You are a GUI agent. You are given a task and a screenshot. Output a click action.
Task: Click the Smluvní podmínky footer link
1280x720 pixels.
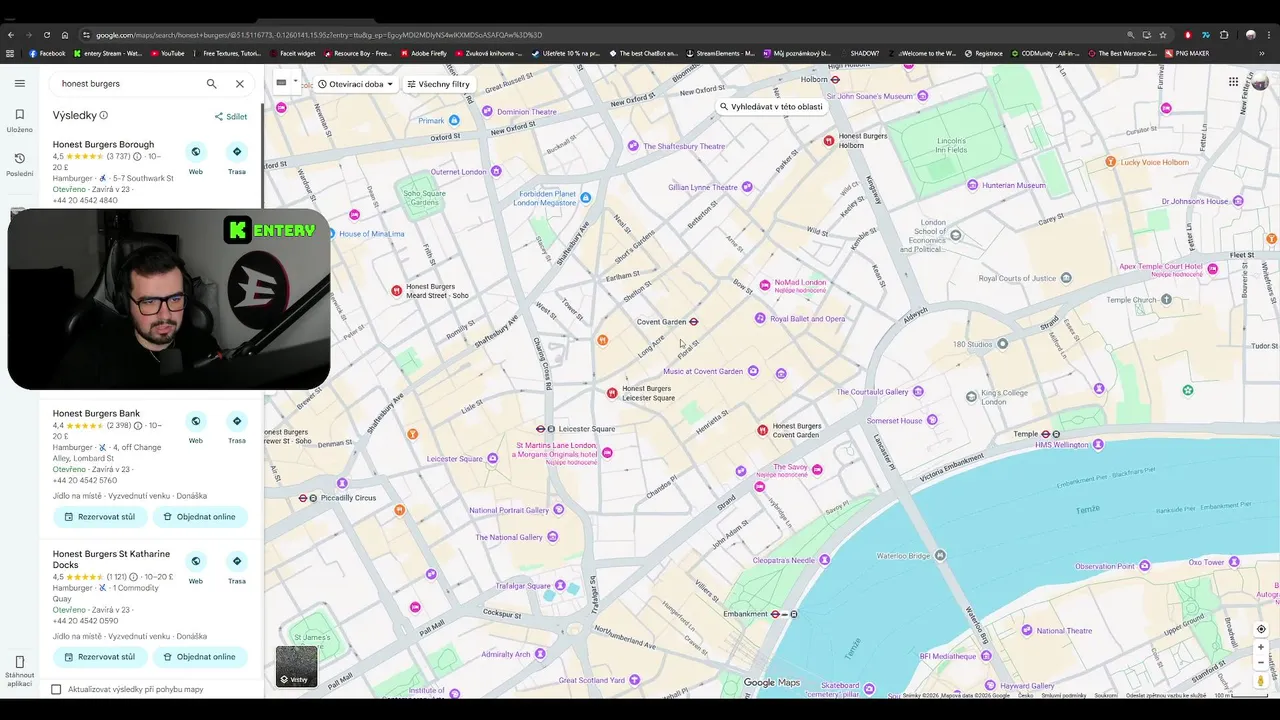click(x=1063, y=695)
